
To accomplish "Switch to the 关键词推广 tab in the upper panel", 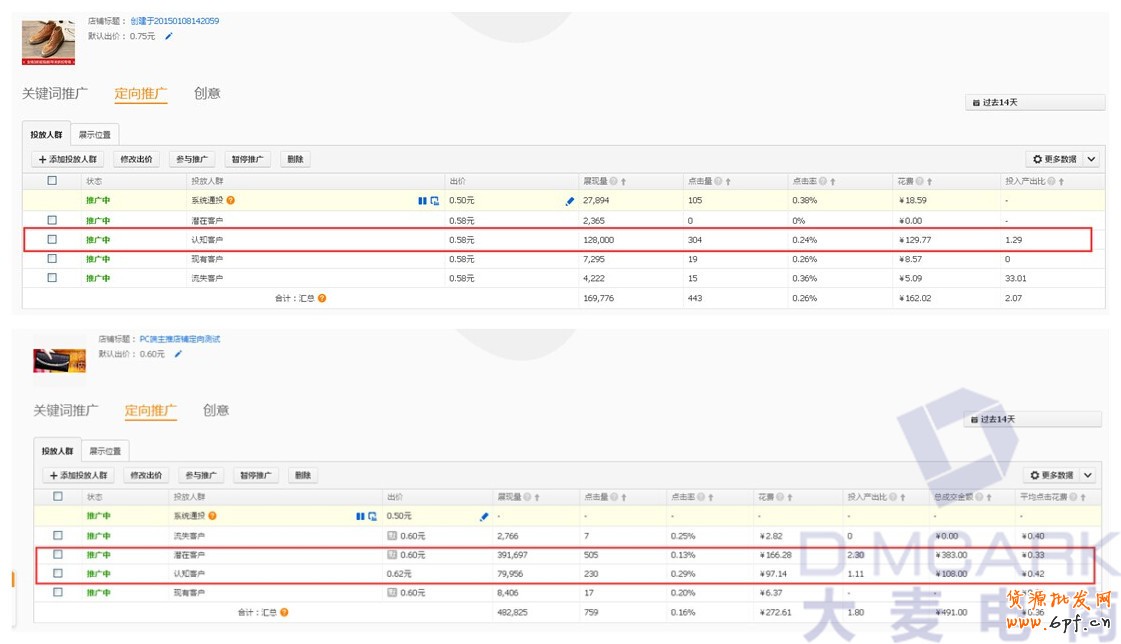I will (55, 93).
